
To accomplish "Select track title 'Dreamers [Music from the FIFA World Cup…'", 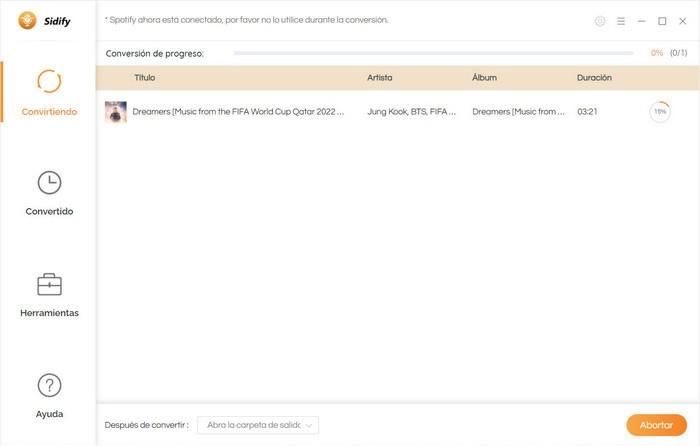I will (238, 112).
